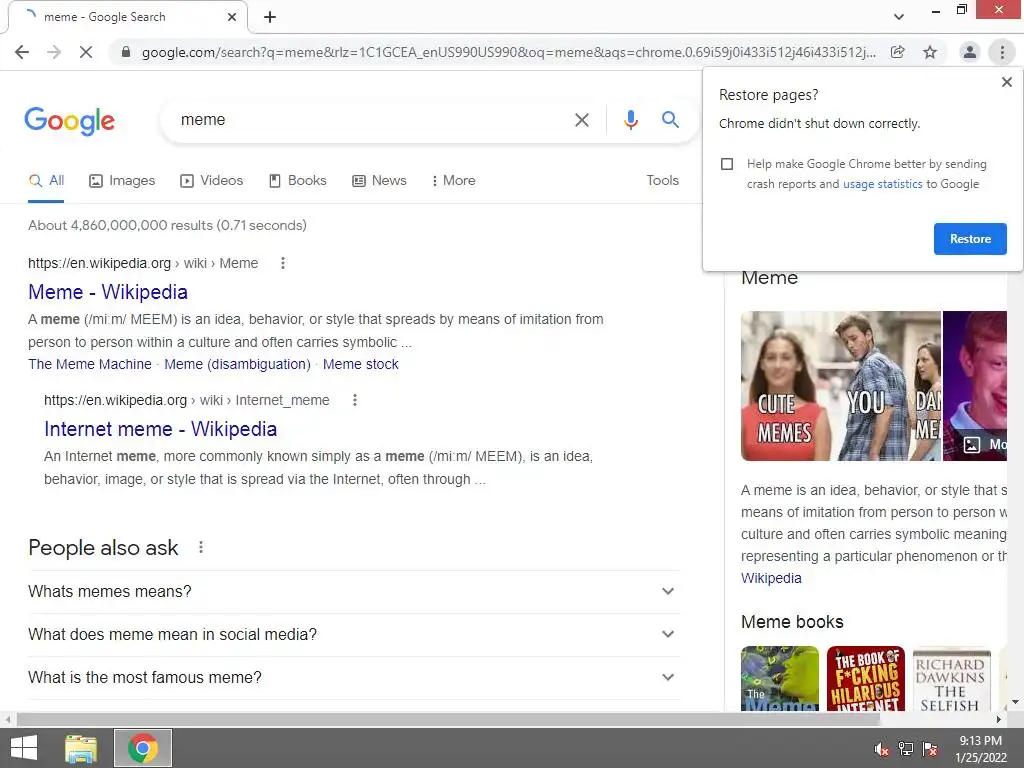
Task: Open the Bad Luck Brian meme thumbnail
Action: click(975, 386)
